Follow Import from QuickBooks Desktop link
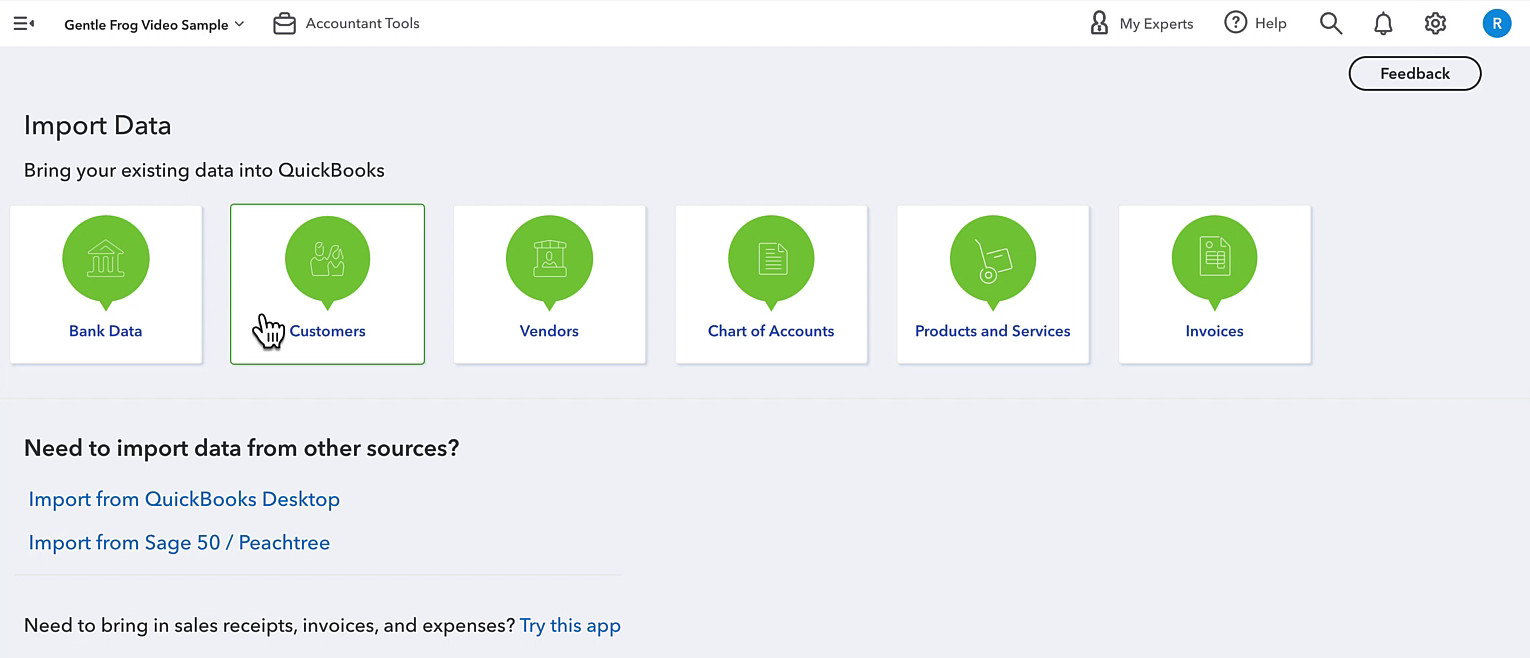This screenshot has width=1530, height=658. [184, 499]
